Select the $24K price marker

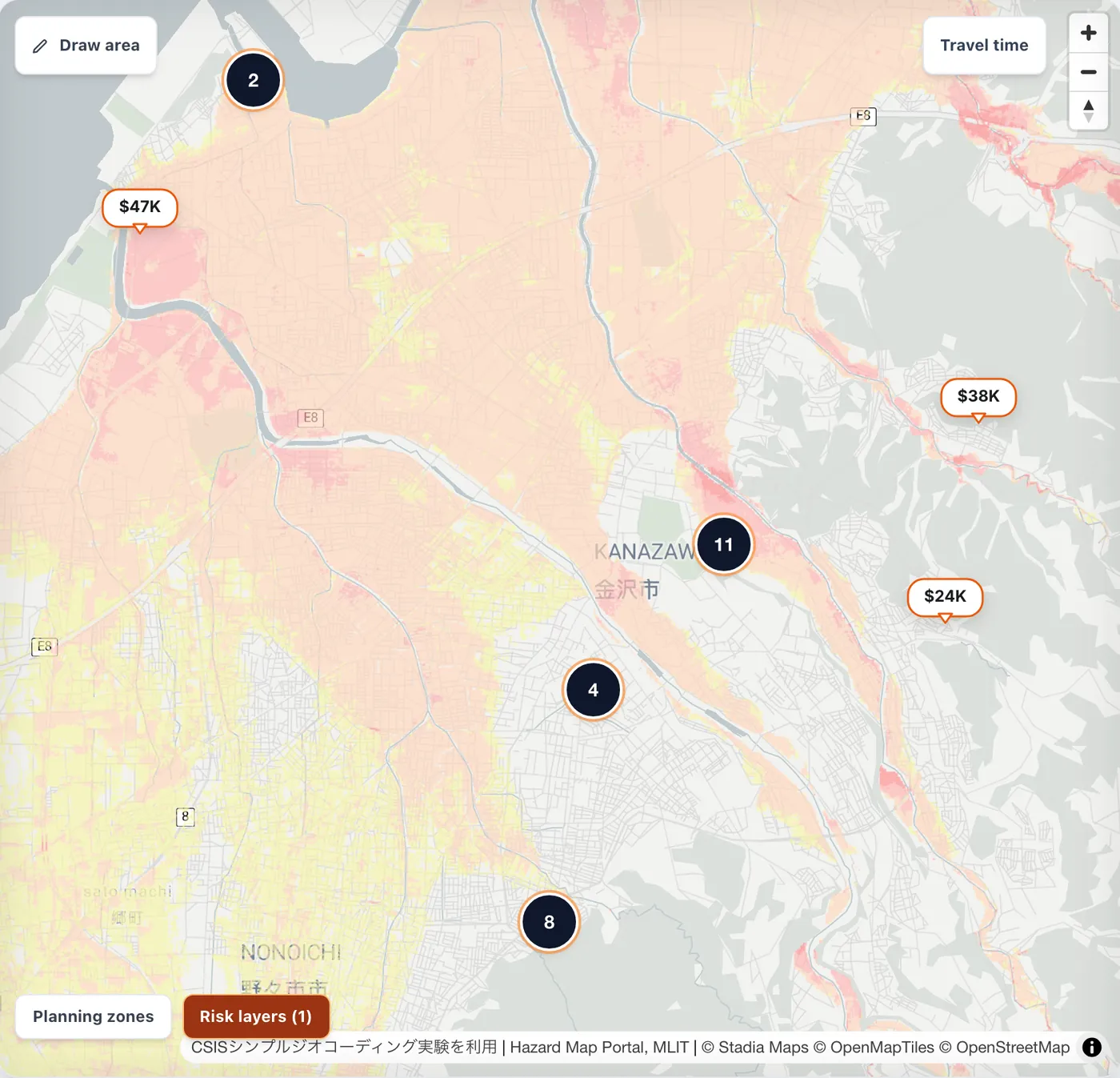(945, 596)
